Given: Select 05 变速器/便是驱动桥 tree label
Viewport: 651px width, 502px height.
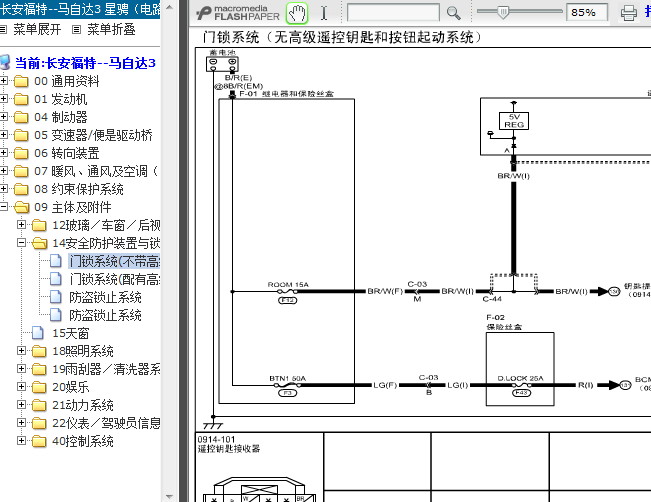Looking at the screenshot, I should [93, 135].
